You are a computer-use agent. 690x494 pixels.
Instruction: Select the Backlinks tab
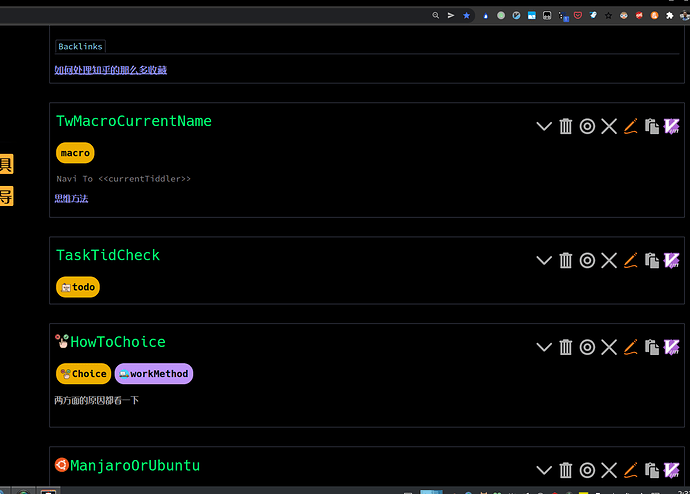click(x=80, y=46)
